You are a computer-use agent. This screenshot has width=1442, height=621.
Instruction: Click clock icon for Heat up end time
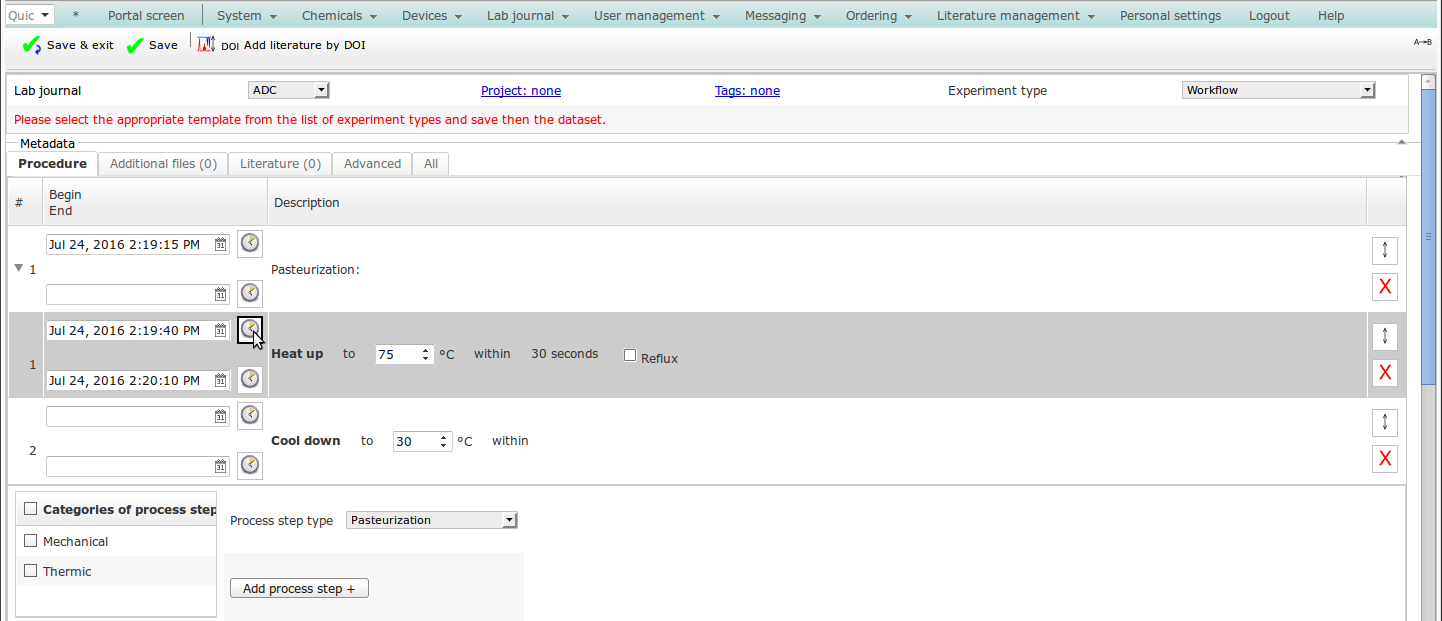coord(250,379)
